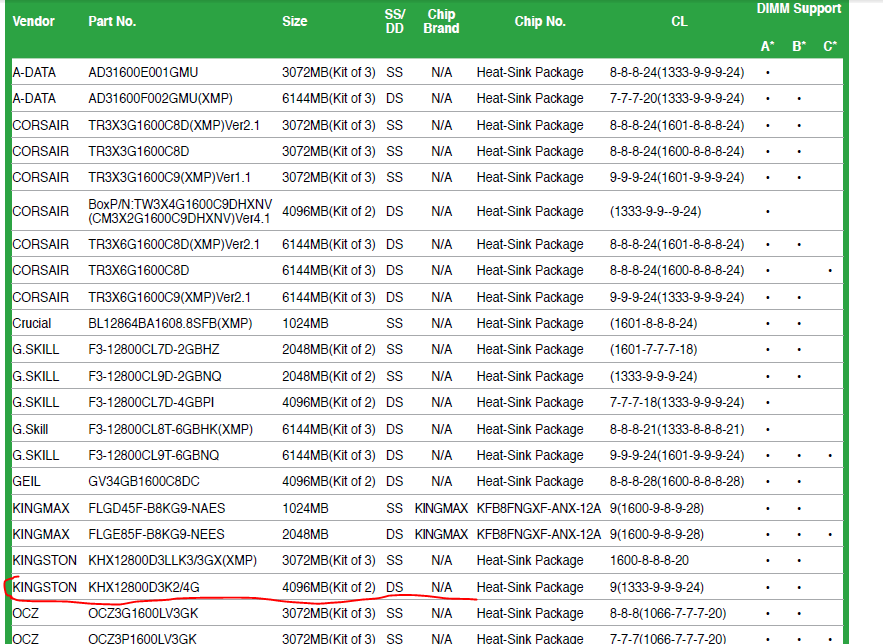
Task: Click the Vendor column header
Action: (x=33, y=21)
